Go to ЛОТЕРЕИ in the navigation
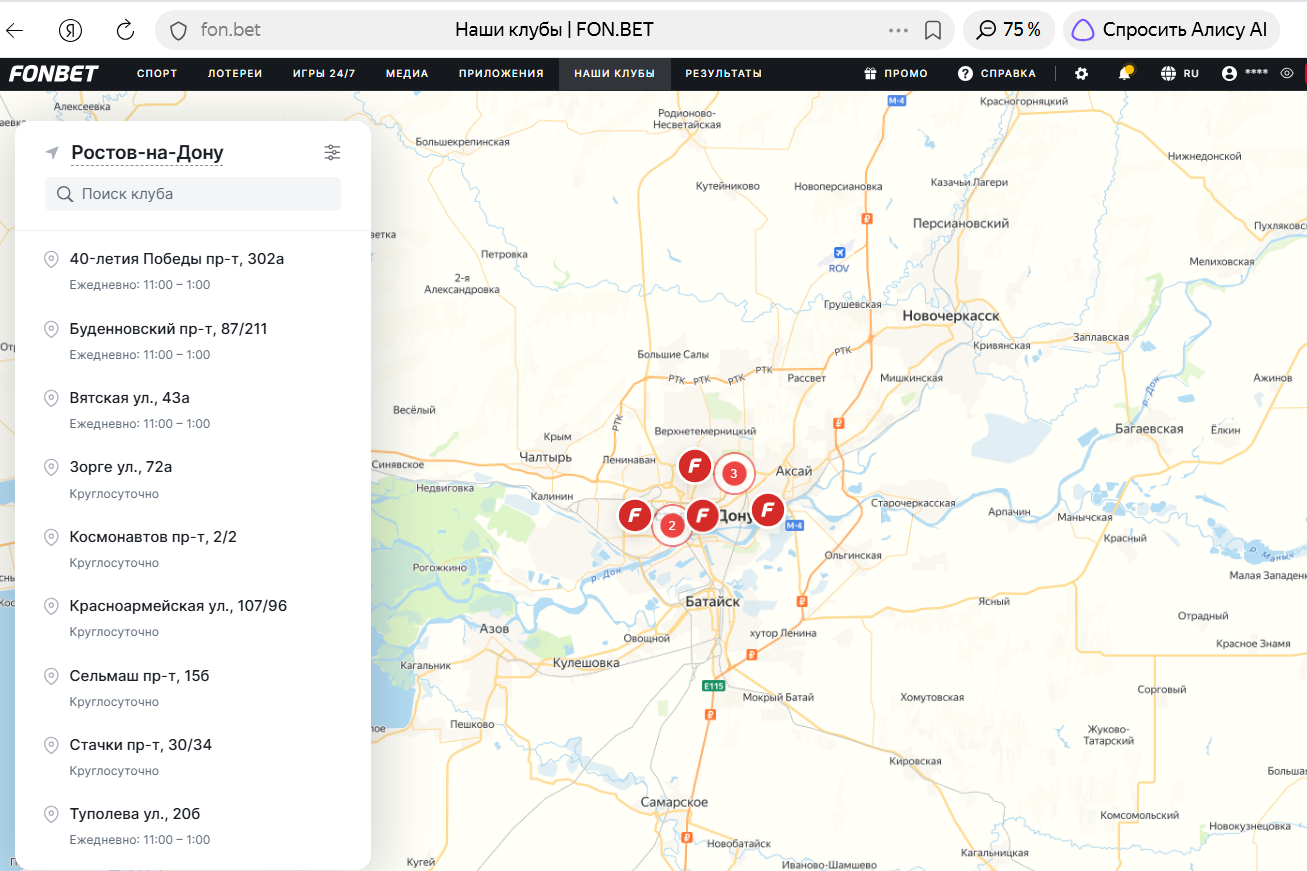 (x=235, y=73)
